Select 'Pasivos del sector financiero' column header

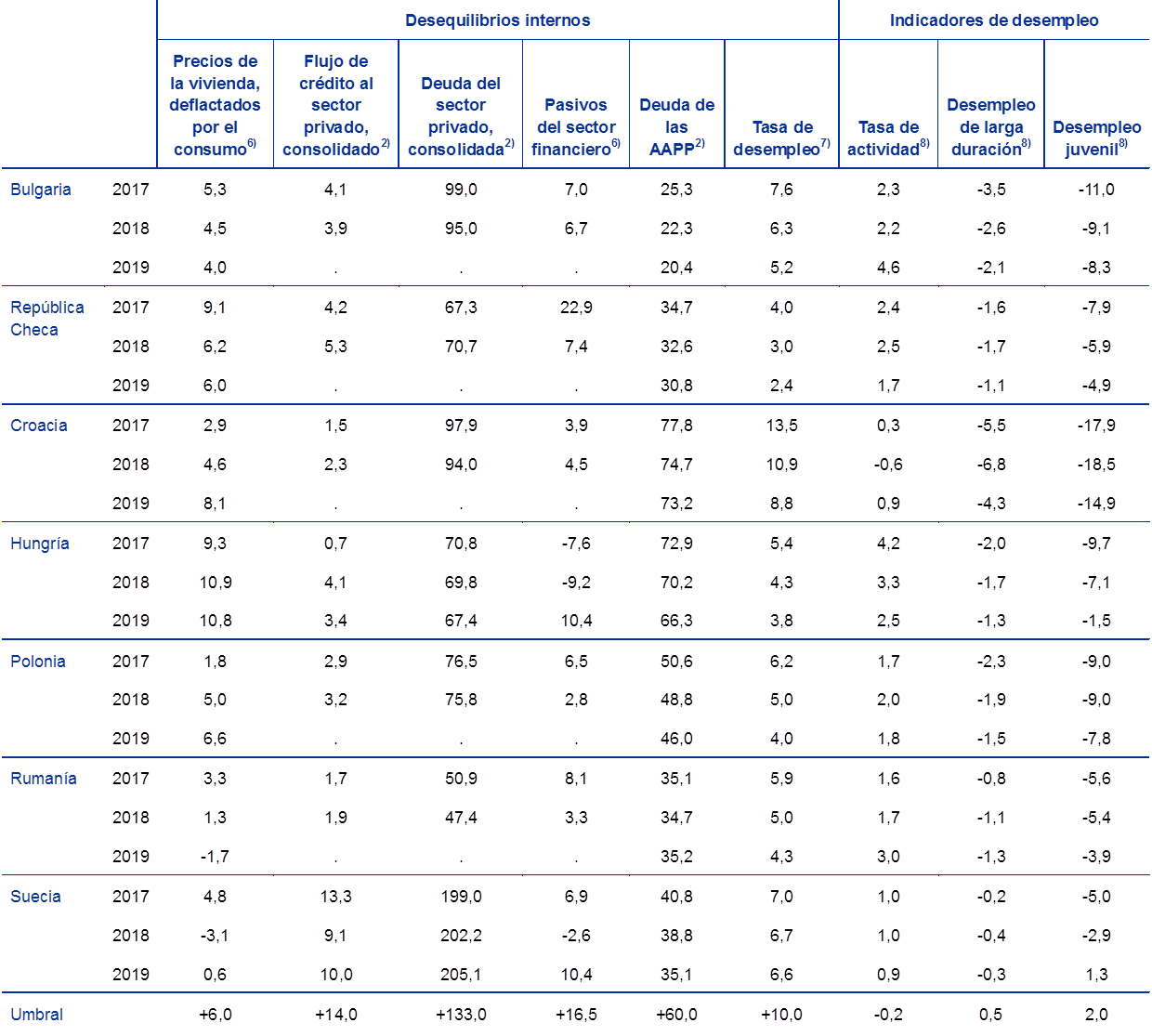coord(576,127)
